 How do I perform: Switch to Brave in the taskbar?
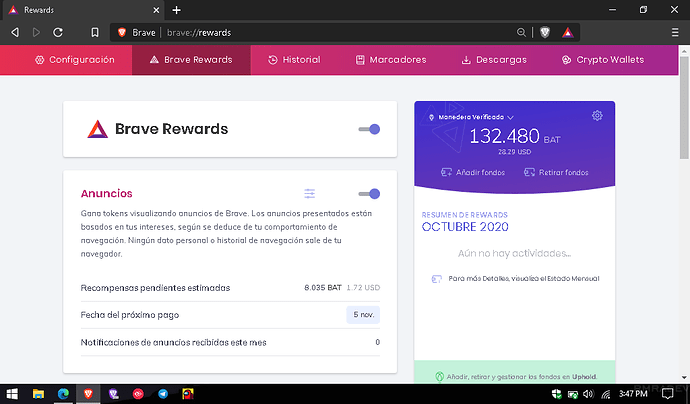point(88,393)
